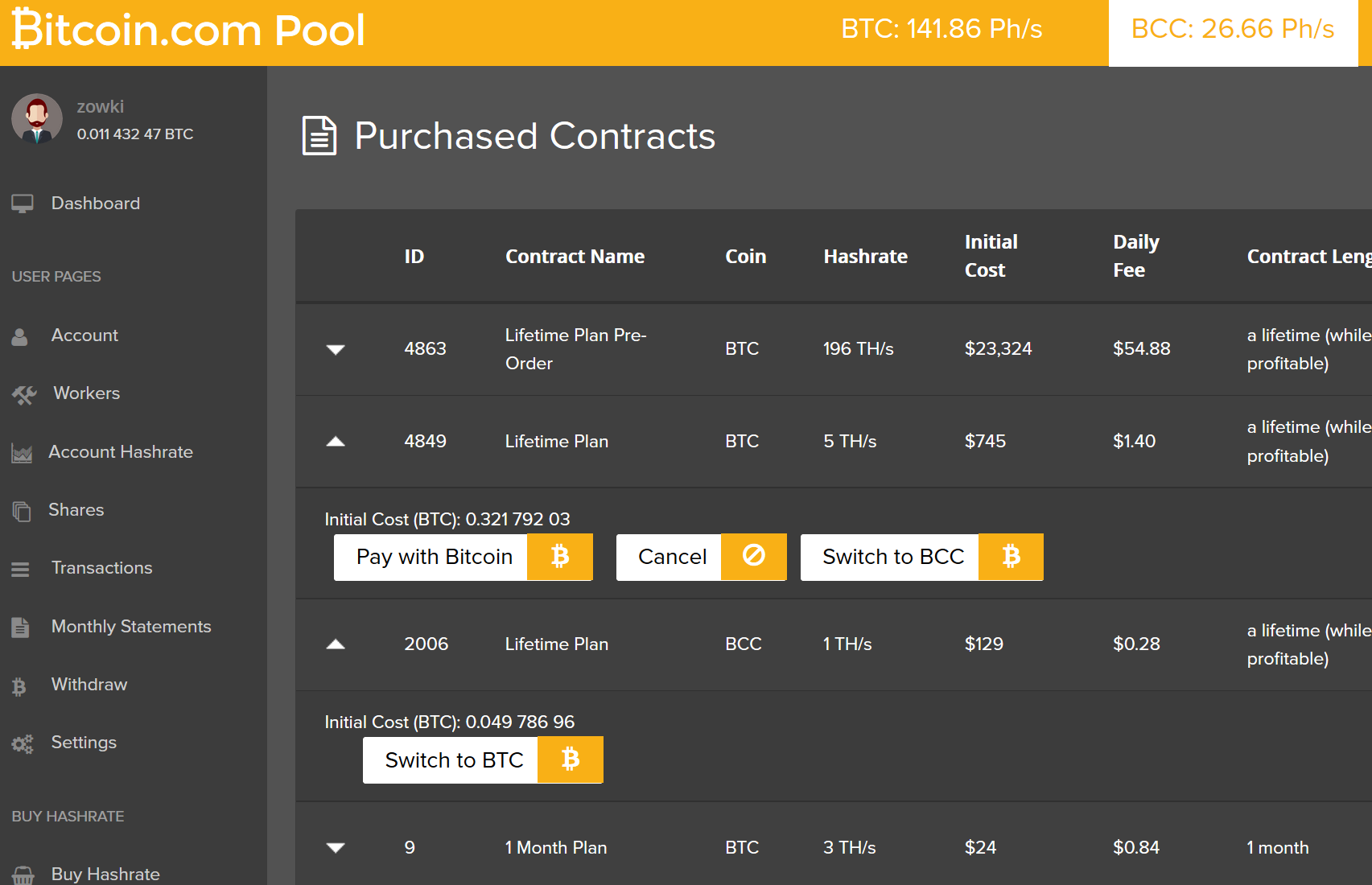Click the Initial Cost column header

991,256
